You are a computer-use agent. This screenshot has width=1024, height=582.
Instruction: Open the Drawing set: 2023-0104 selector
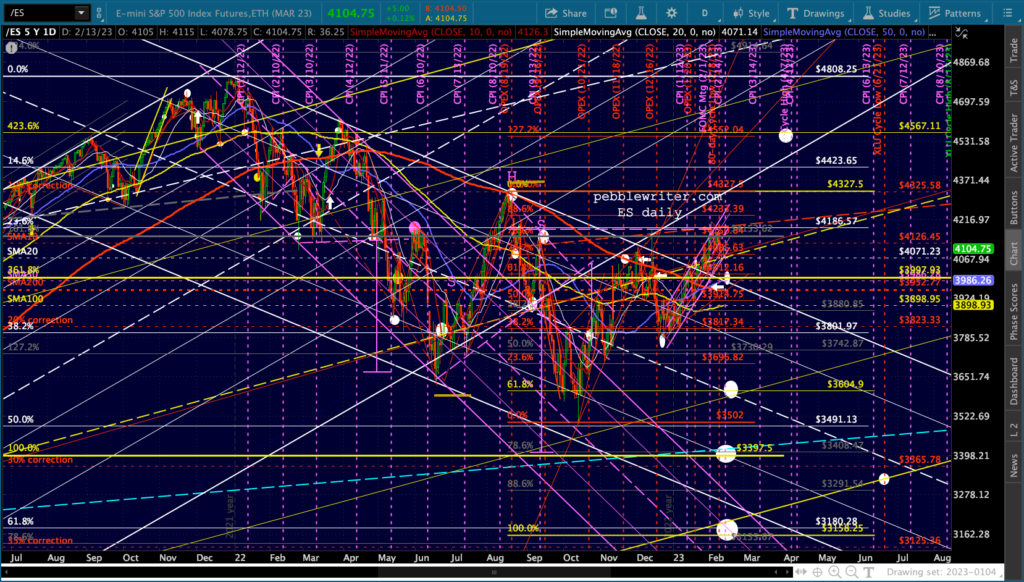pyautogui.click(x=943, y=573)
